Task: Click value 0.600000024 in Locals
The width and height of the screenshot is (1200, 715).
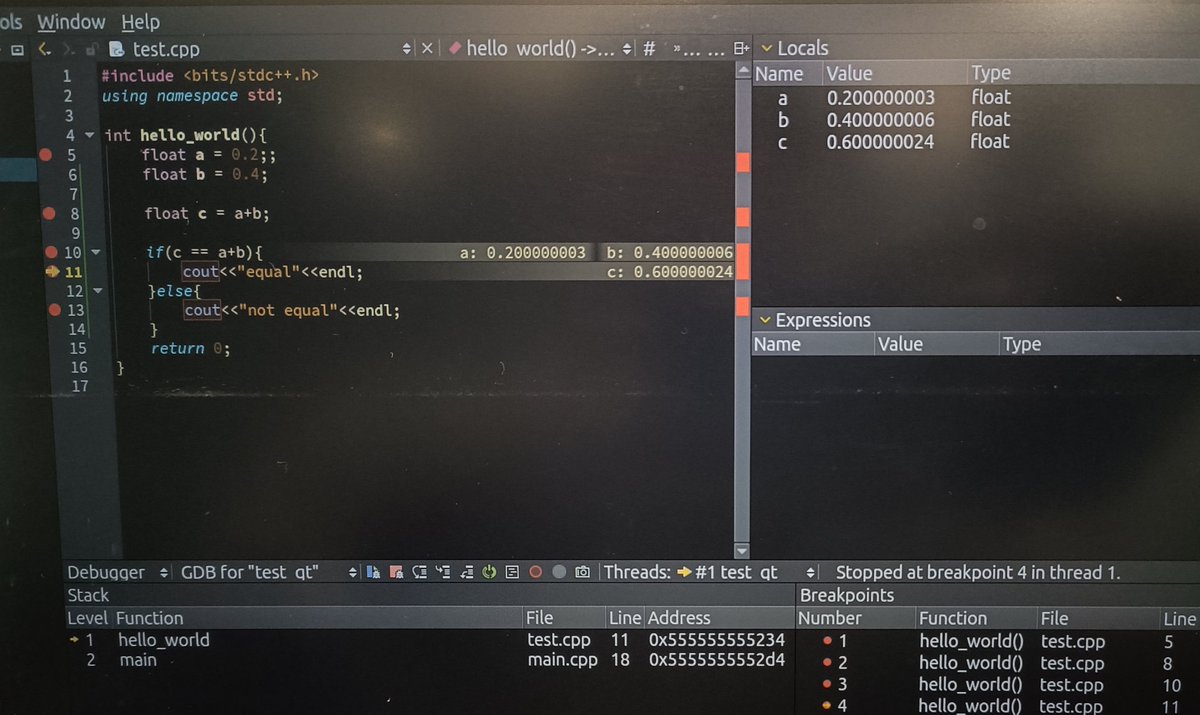Action: [880, 142]
